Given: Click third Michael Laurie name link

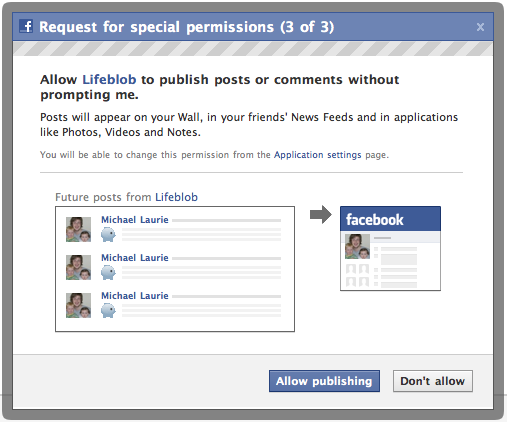Looking at the screenshot, I should 135,296.
